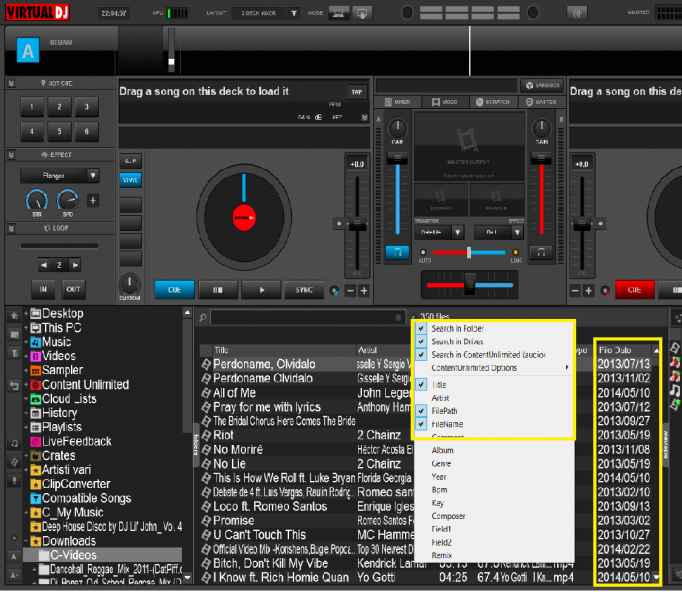Open Music folder icon in browser tree

click(x=36, y=342)
